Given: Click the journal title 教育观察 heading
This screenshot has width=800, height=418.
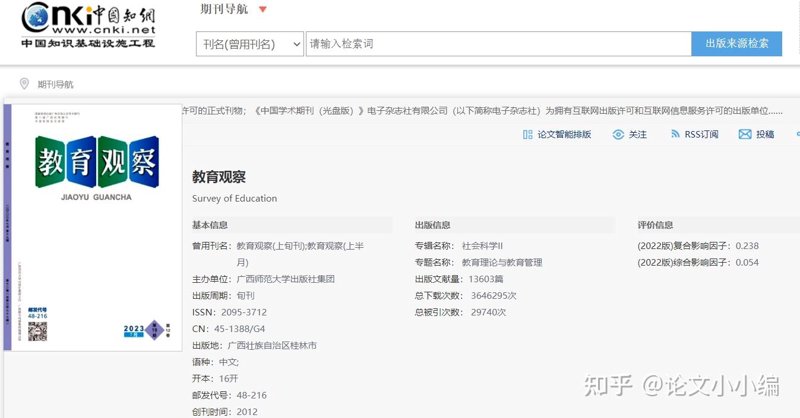Looking at the screenshot, I should point(219,177).
